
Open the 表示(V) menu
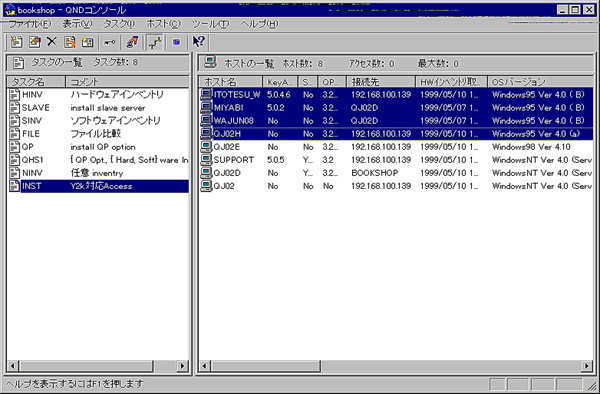click(77, 24)
